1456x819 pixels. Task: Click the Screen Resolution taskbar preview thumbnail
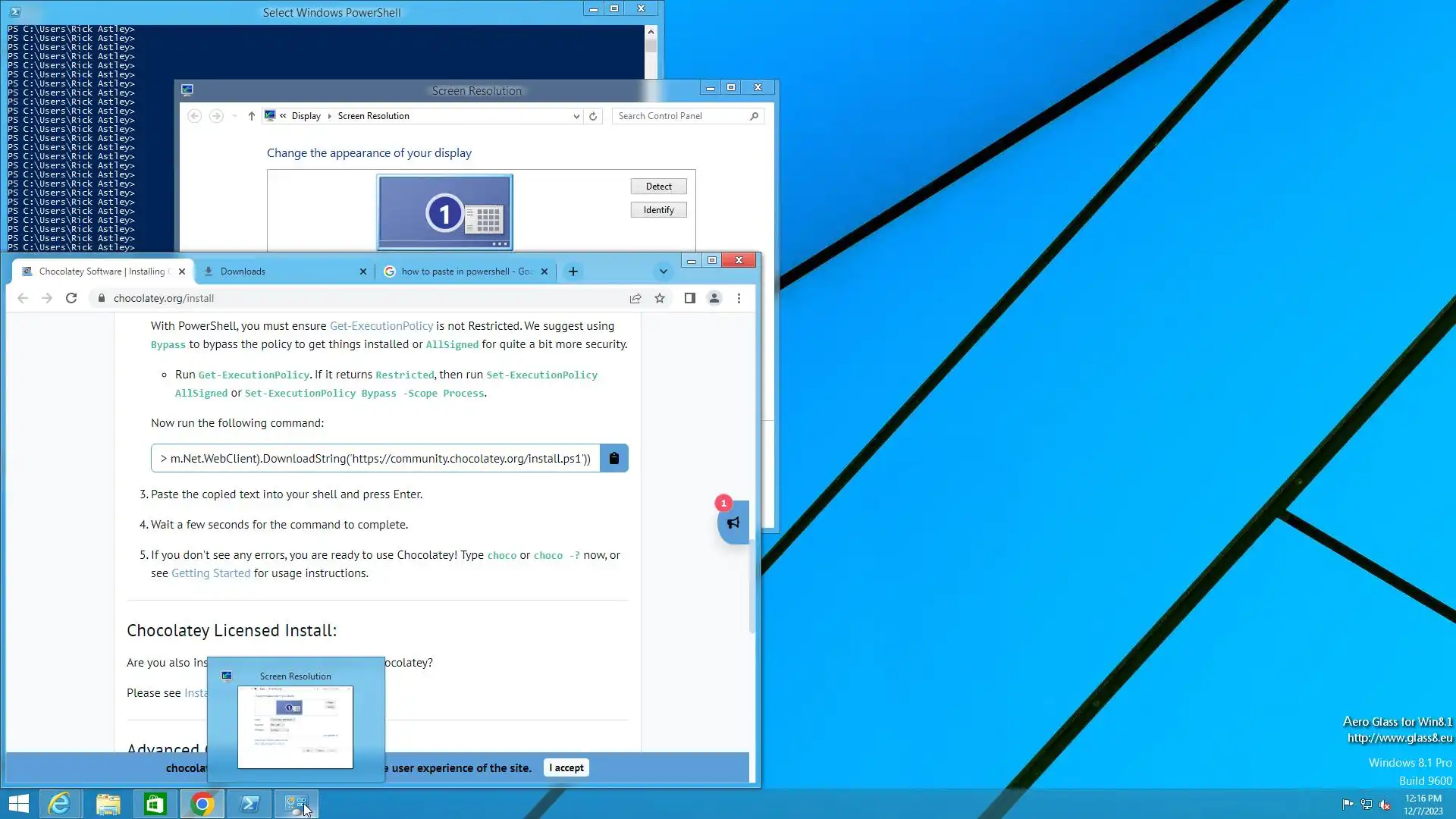click(x=295, y=726)
